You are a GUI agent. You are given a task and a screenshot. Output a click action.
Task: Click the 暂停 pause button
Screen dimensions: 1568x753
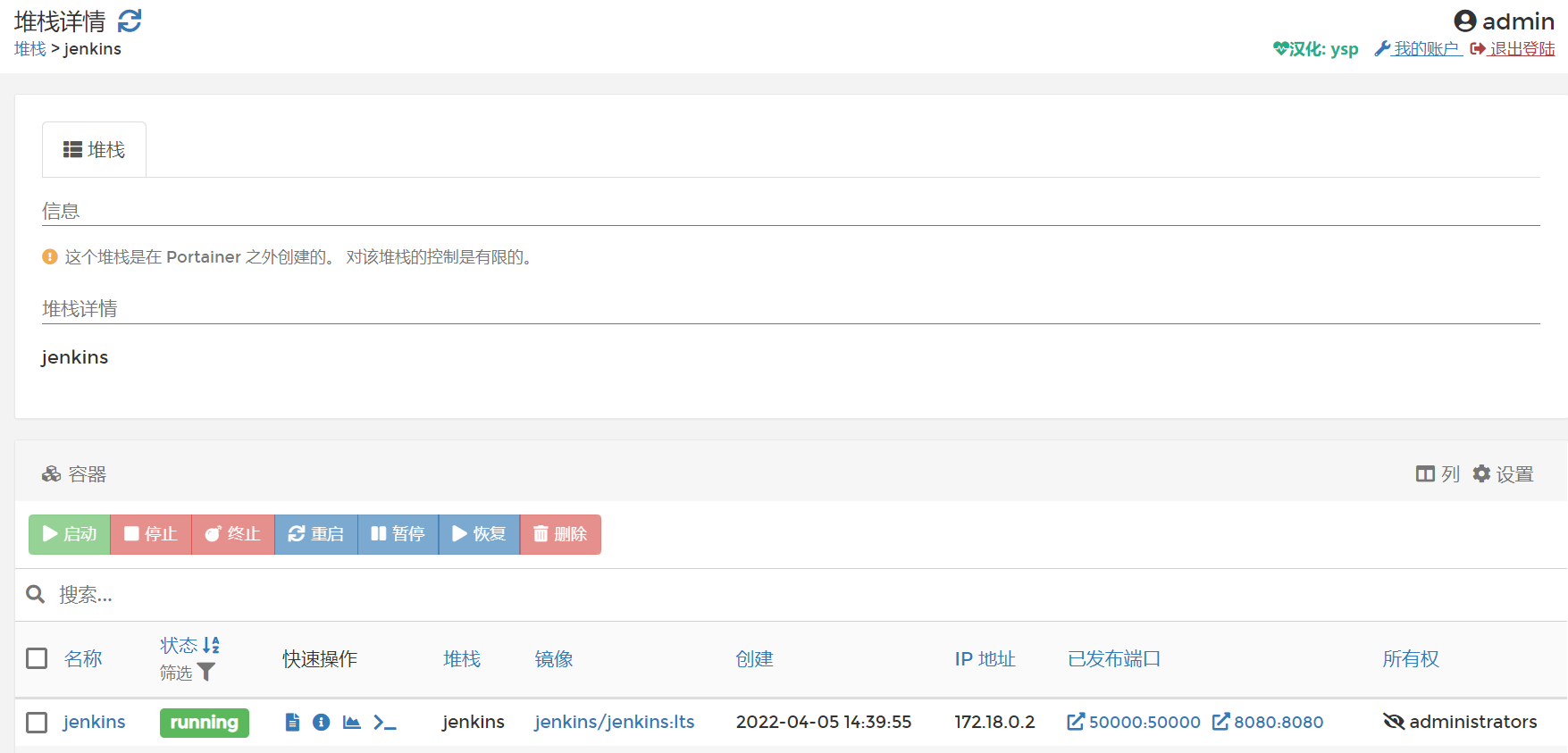(398, 534)
